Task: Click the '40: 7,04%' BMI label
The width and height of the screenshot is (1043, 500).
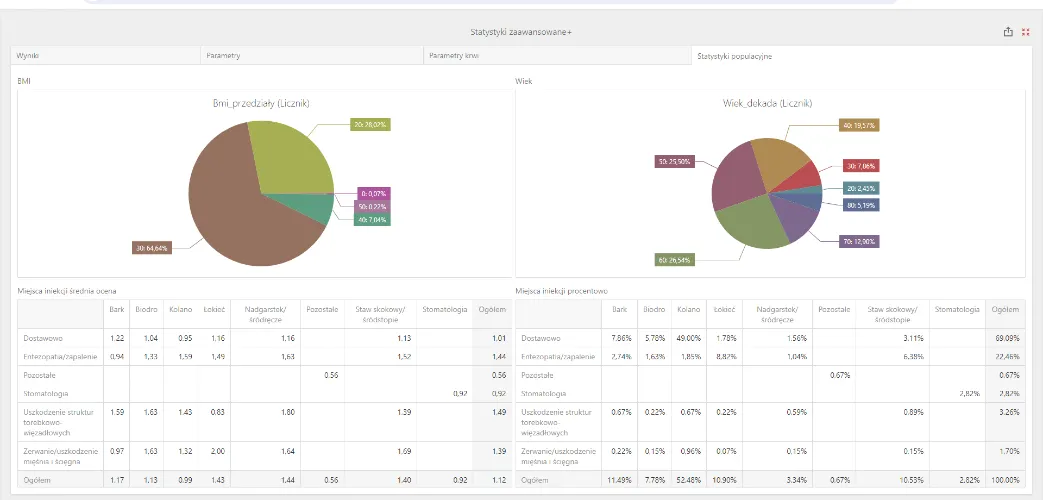Action: [x=372, y=219]
